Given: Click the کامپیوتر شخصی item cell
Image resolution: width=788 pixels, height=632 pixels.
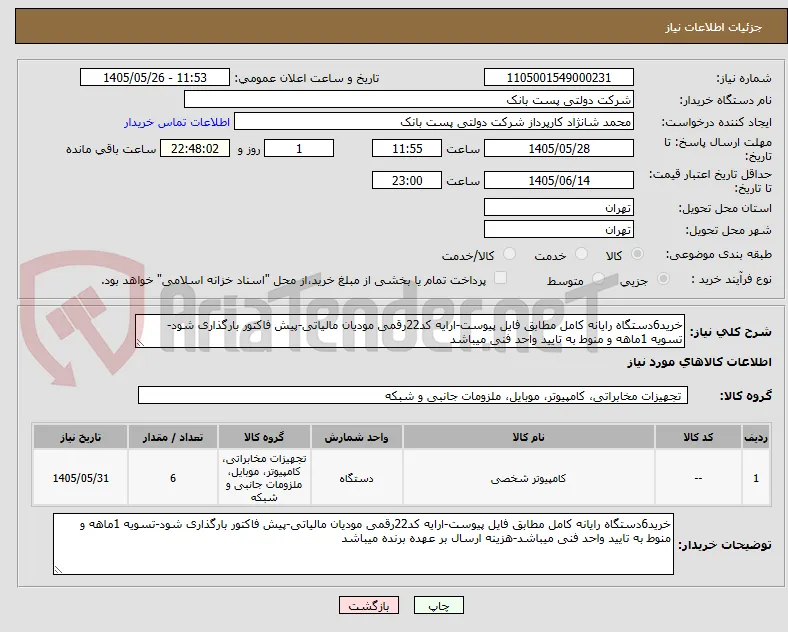Looking at the screenshot, I should point(529,478).
